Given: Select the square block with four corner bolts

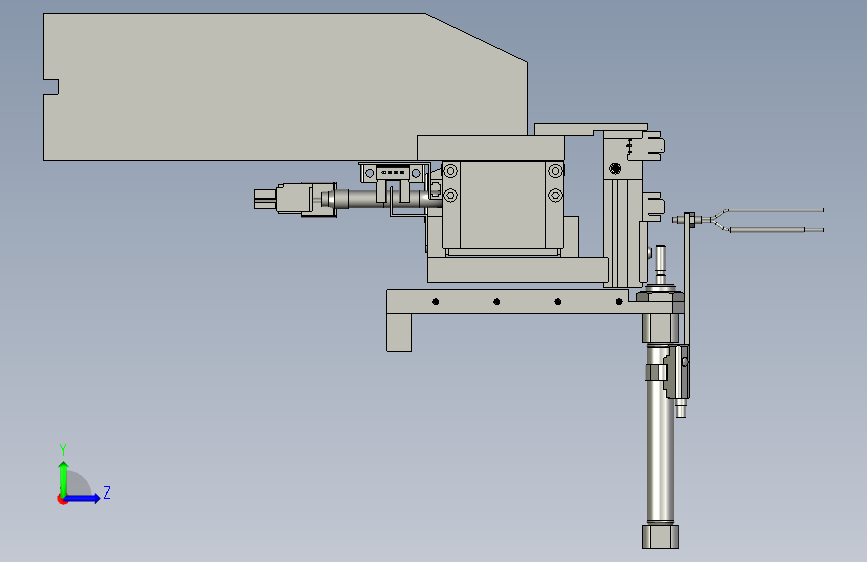Looking at the screenshot, I should pos(503,205).
